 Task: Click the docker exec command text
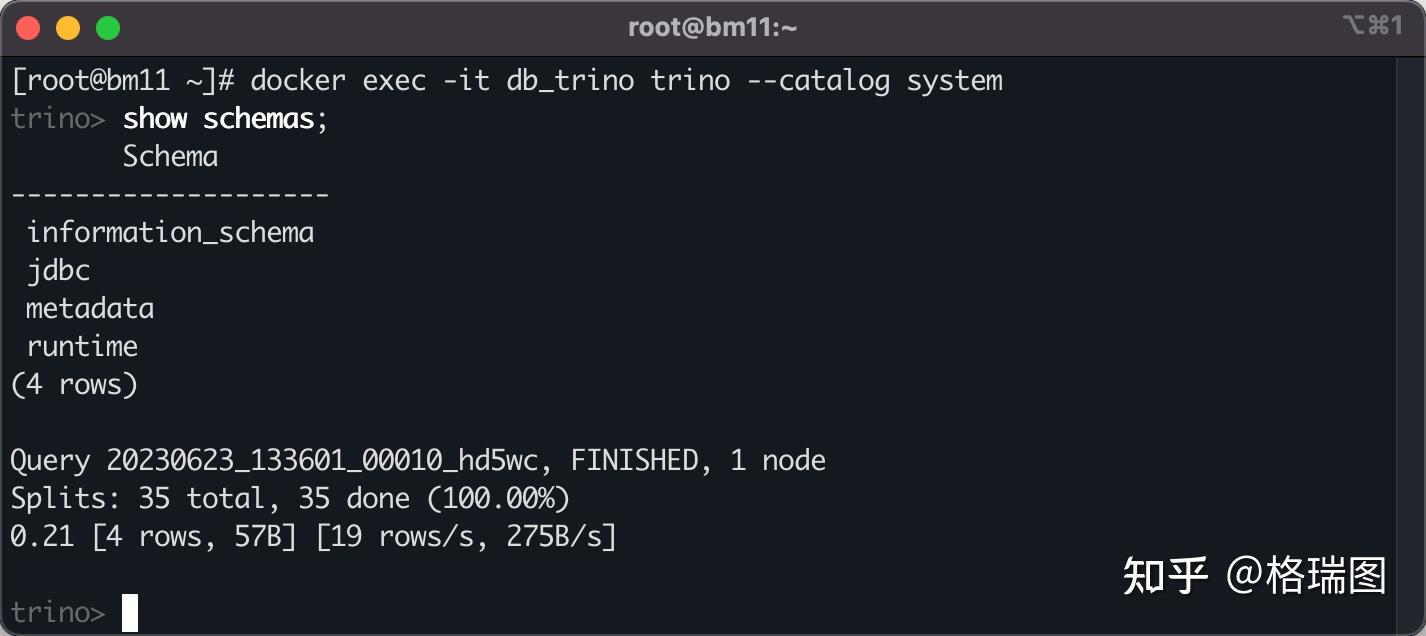[626, 80]
